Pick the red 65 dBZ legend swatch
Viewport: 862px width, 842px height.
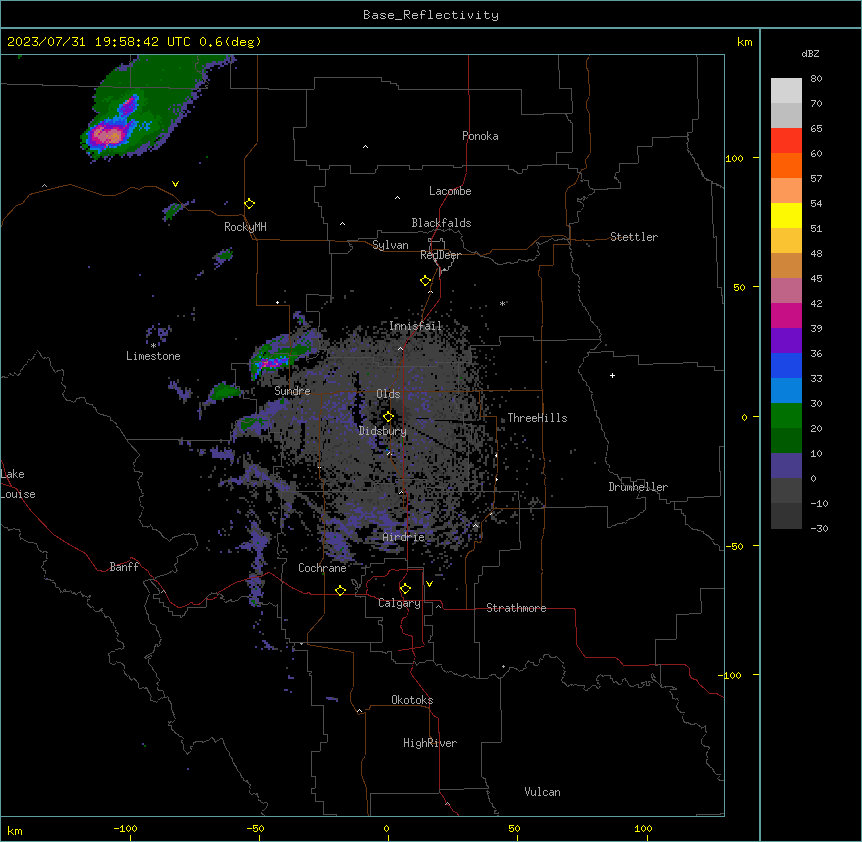pyautogui.click(x=786, y=141)
